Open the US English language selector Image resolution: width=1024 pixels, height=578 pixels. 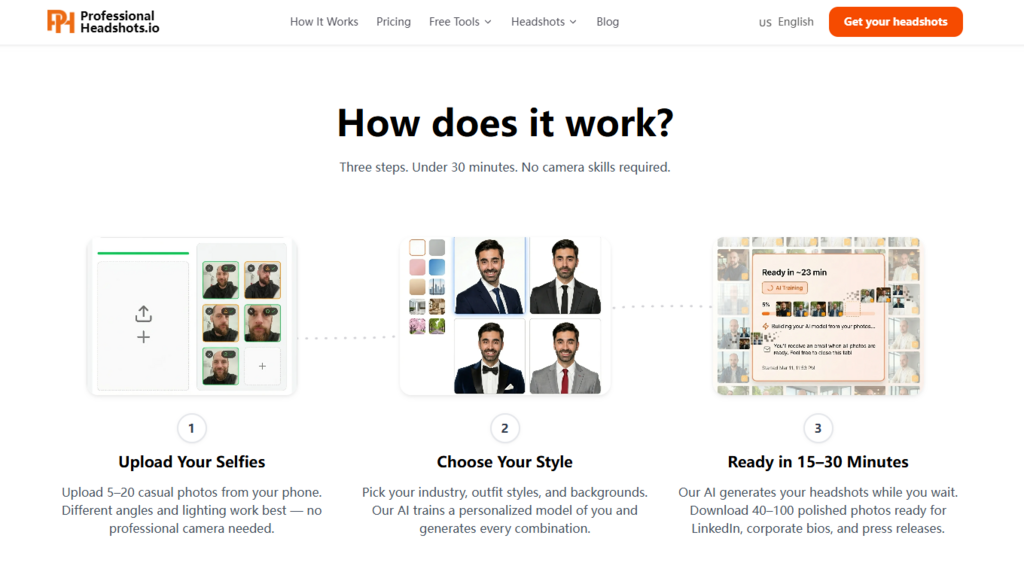pos(786,22)
